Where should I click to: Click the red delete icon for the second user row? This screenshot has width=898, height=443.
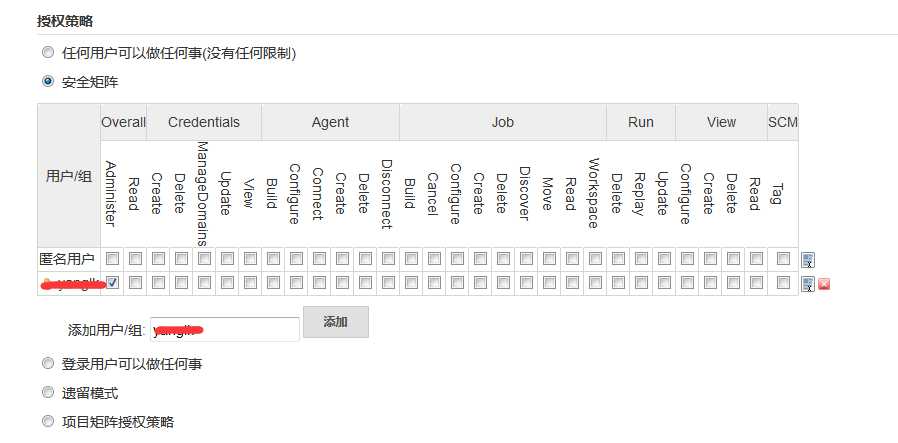[x=824, y=284]
